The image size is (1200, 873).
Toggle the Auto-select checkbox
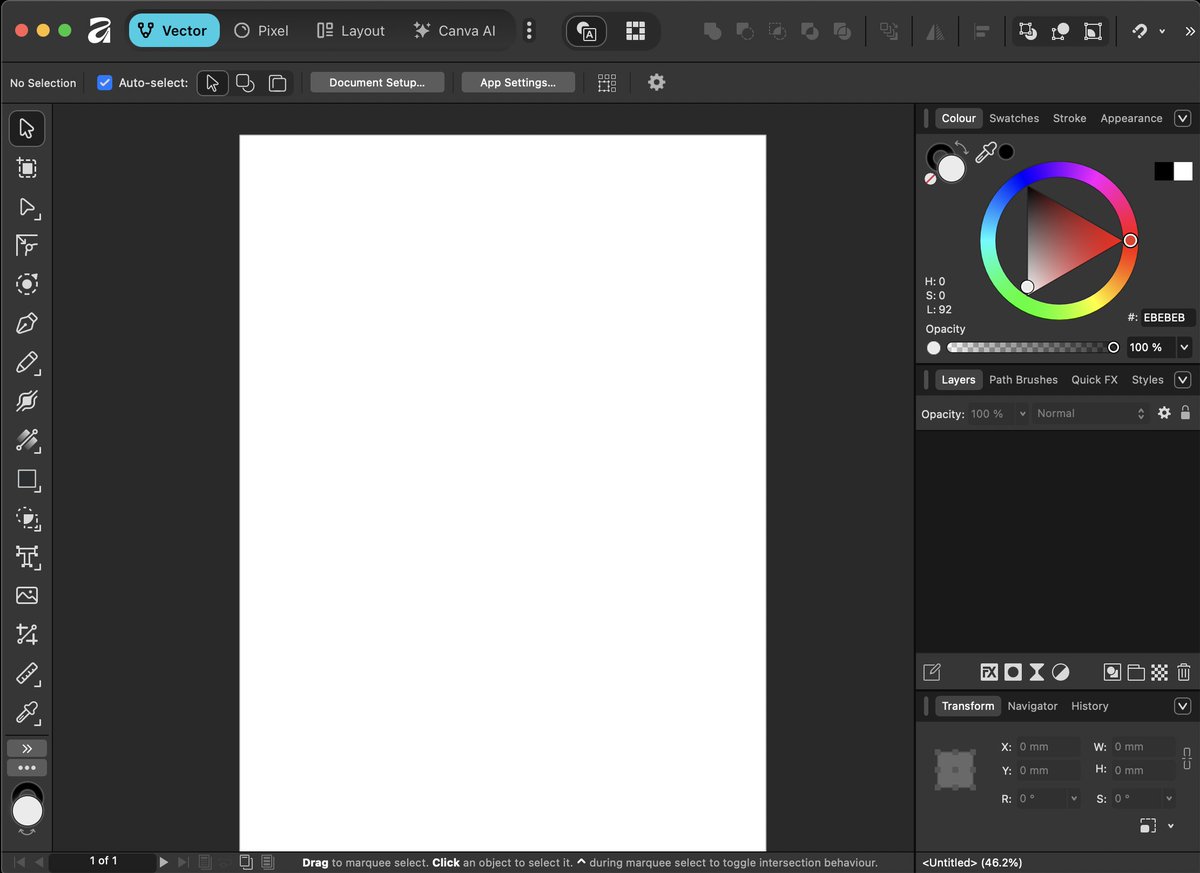(104, 82)
